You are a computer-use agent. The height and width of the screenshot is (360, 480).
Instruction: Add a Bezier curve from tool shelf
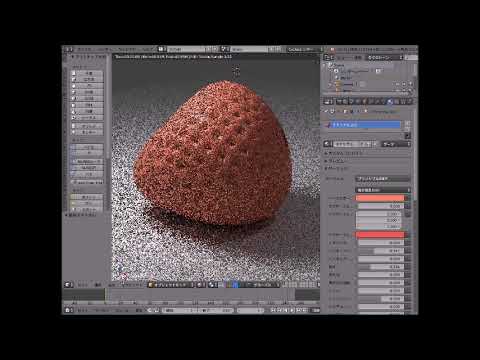(87, 147)
